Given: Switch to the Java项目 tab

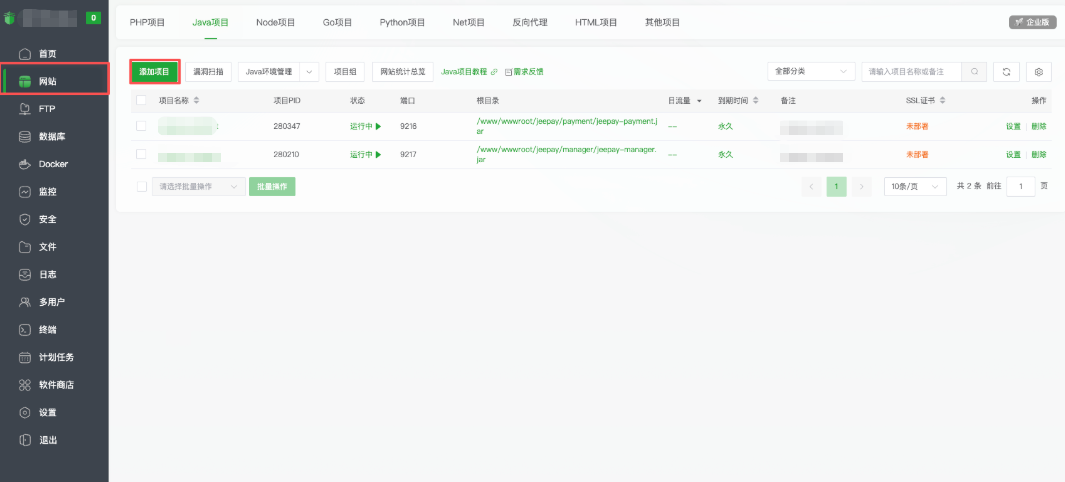Looking at the screenshot, I should coord(211,22).
